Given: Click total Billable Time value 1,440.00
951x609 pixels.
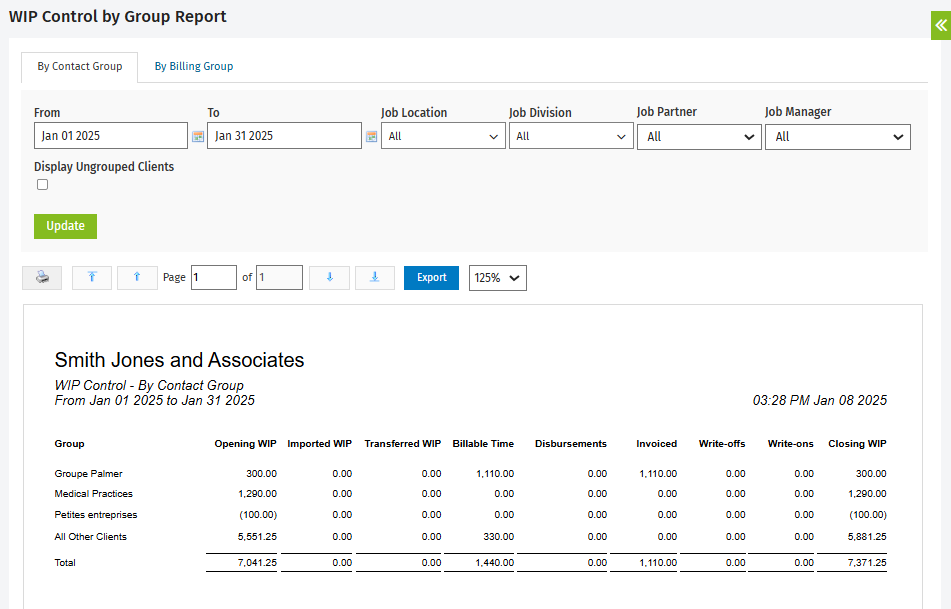Looking at the screenshot, I should coord(494,563).
